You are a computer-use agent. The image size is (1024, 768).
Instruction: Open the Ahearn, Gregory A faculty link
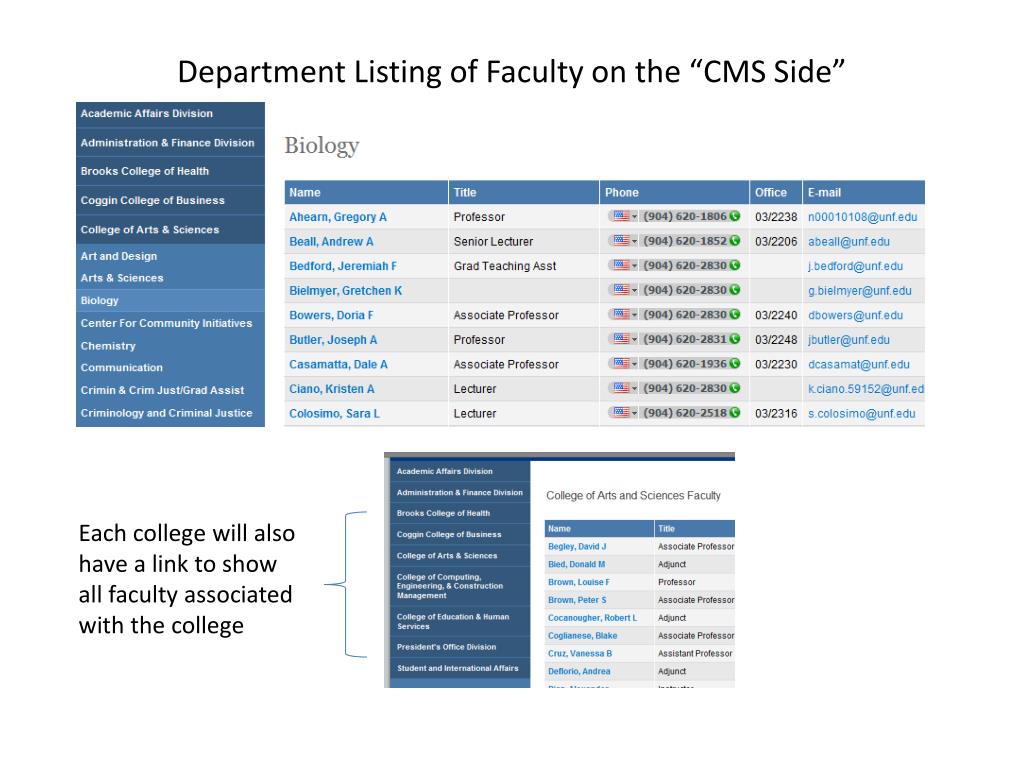click(338, 217)
